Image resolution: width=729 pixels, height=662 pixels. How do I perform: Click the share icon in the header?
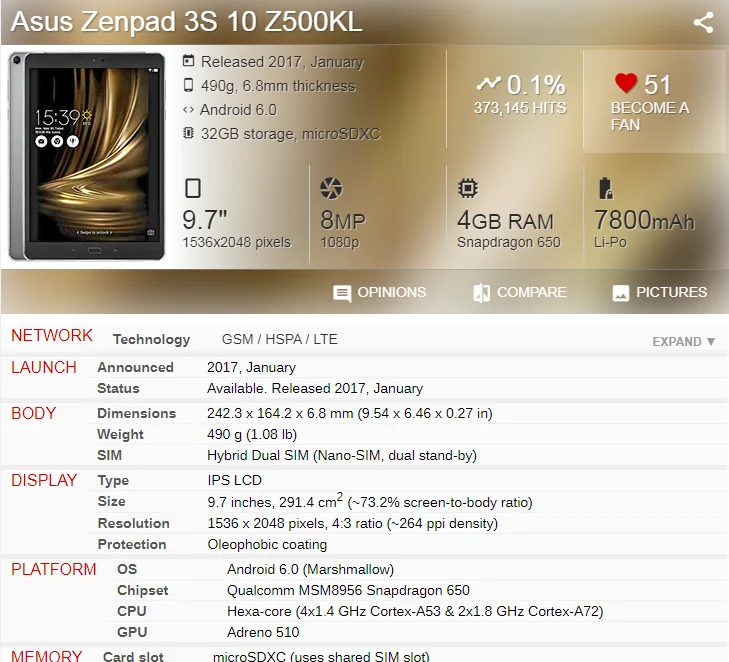pos(703,22)
